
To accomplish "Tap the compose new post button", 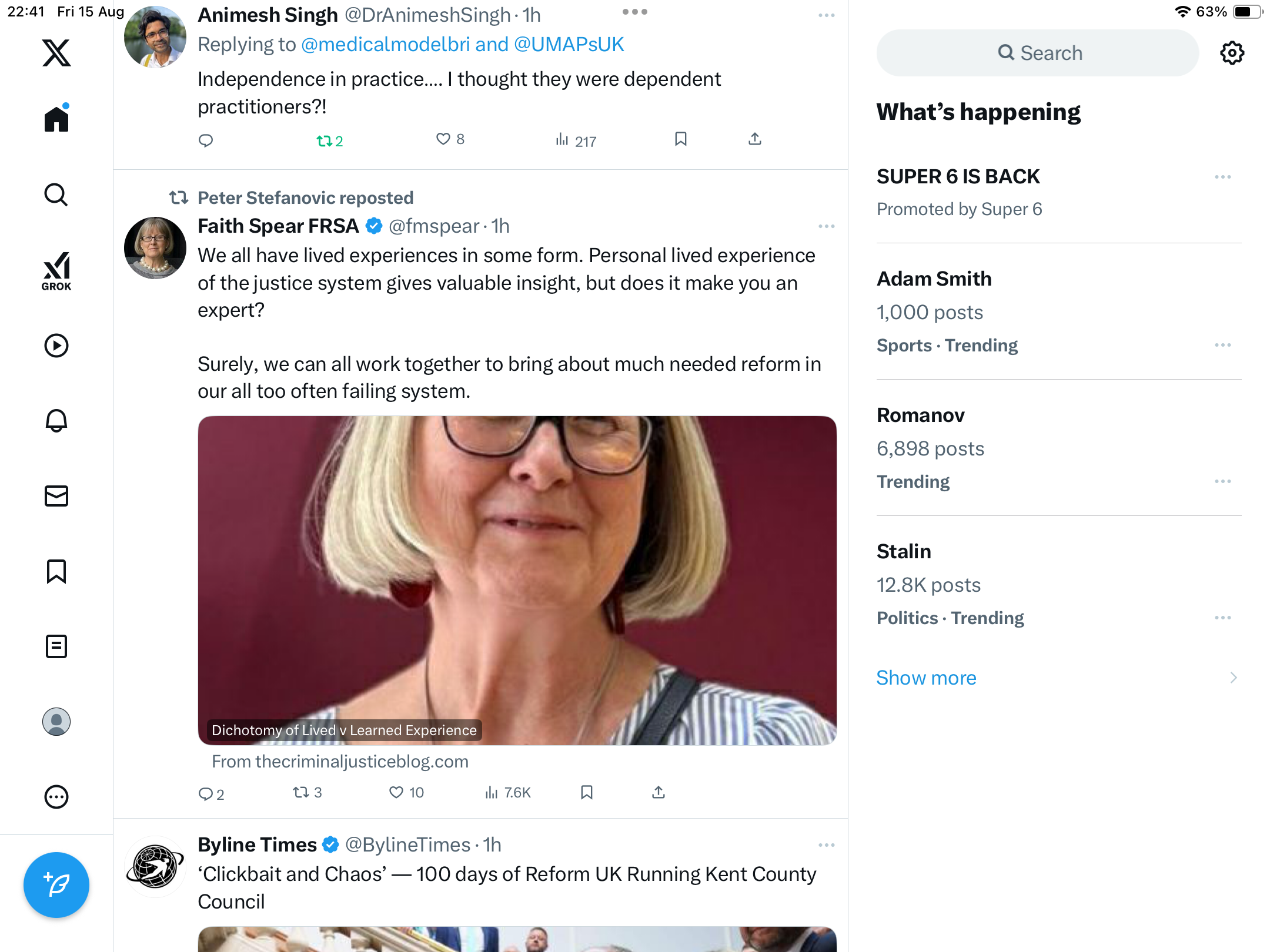I will [56, 884].
